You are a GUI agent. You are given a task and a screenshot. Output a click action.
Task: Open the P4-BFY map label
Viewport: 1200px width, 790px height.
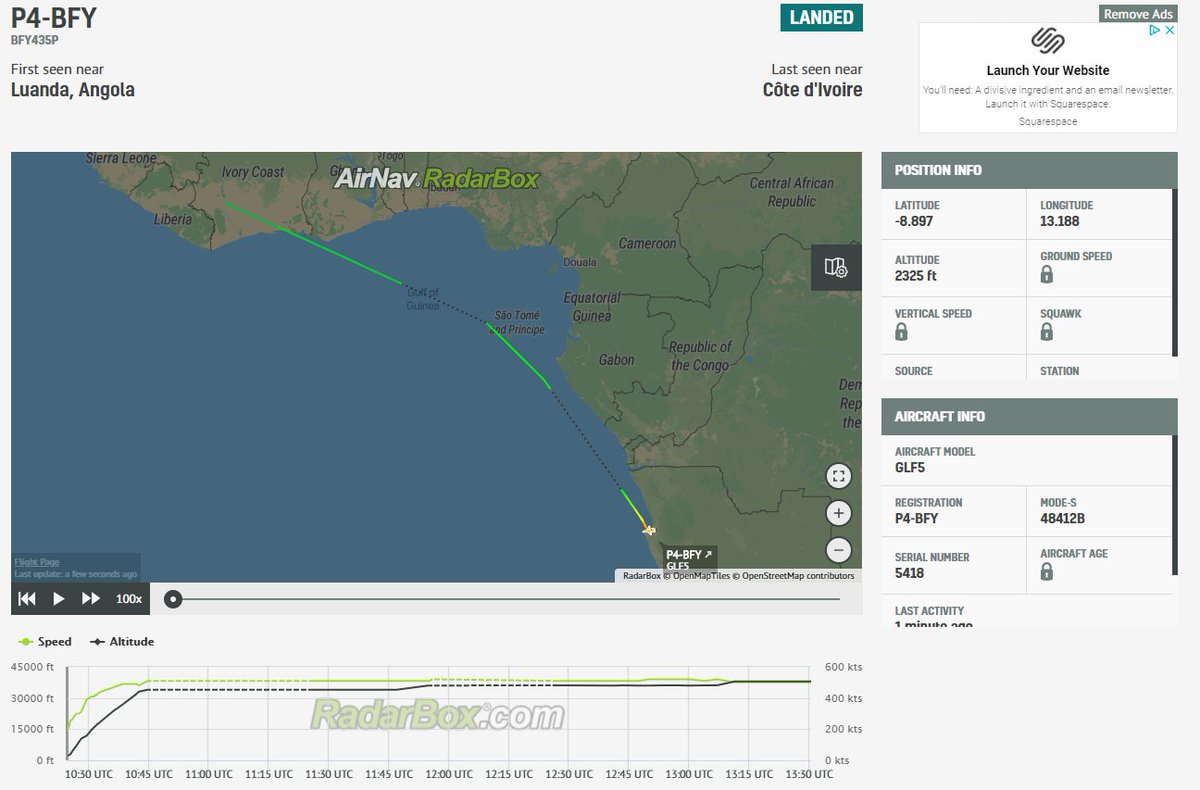point(689,554)
